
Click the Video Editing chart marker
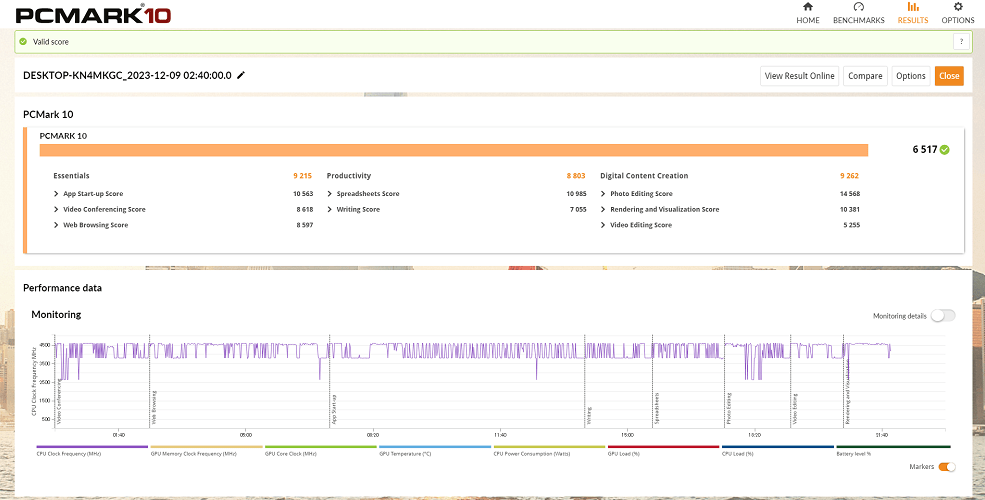(x=795, y=410)
